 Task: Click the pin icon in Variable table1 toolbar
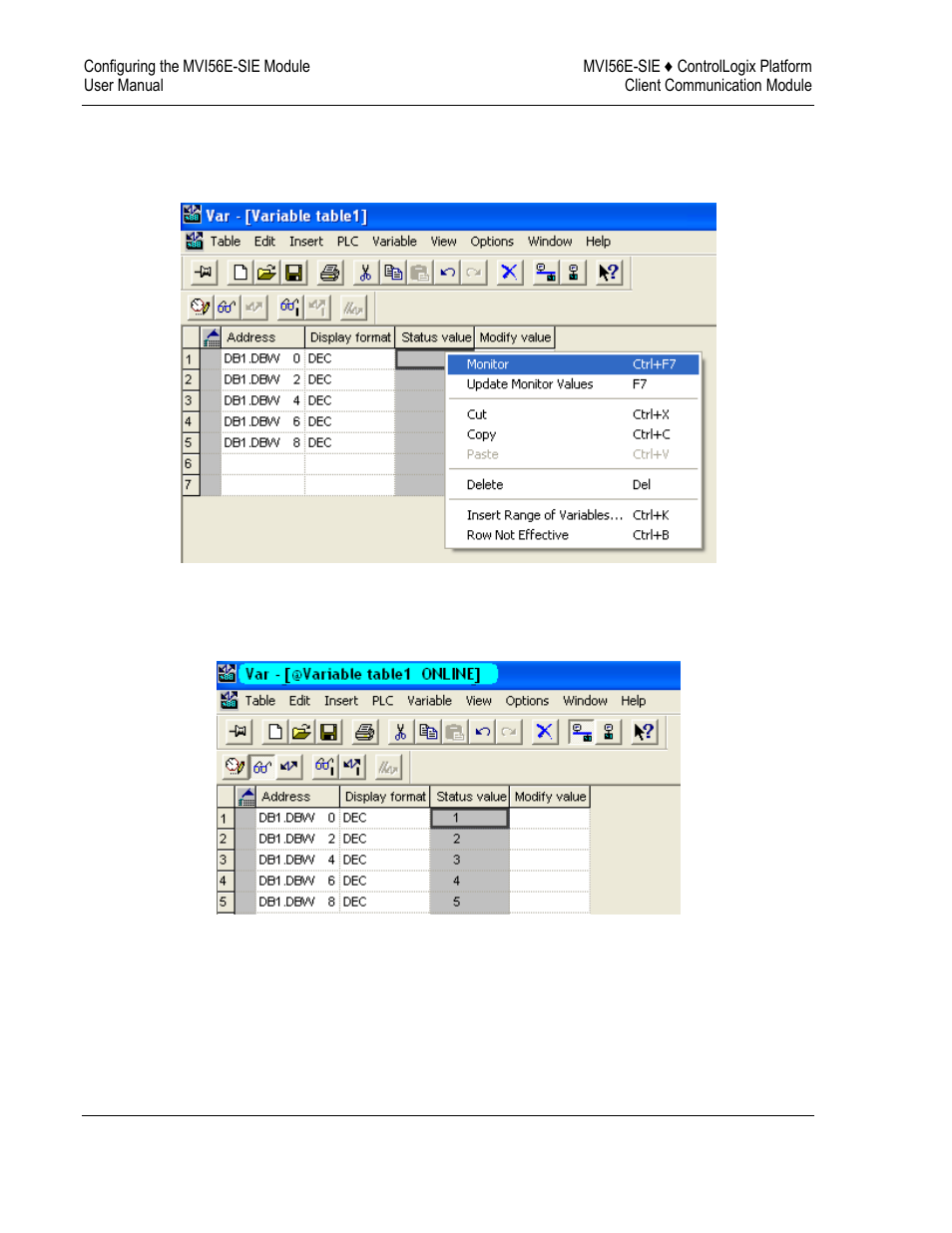click(204, 273)
